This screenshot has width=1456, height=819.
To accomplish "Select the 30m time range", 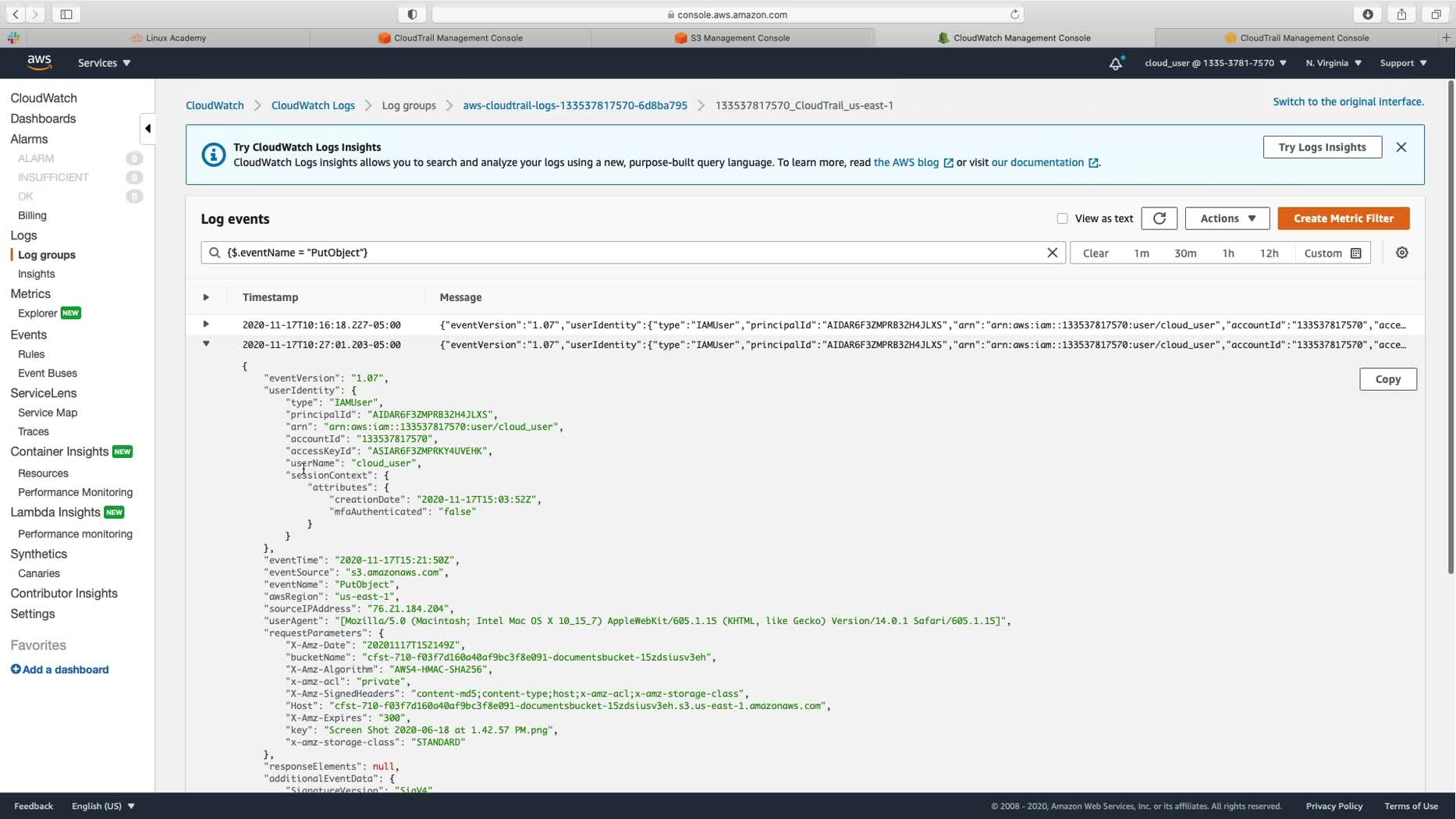I will pyautogui.click(x=1185, y=253).
